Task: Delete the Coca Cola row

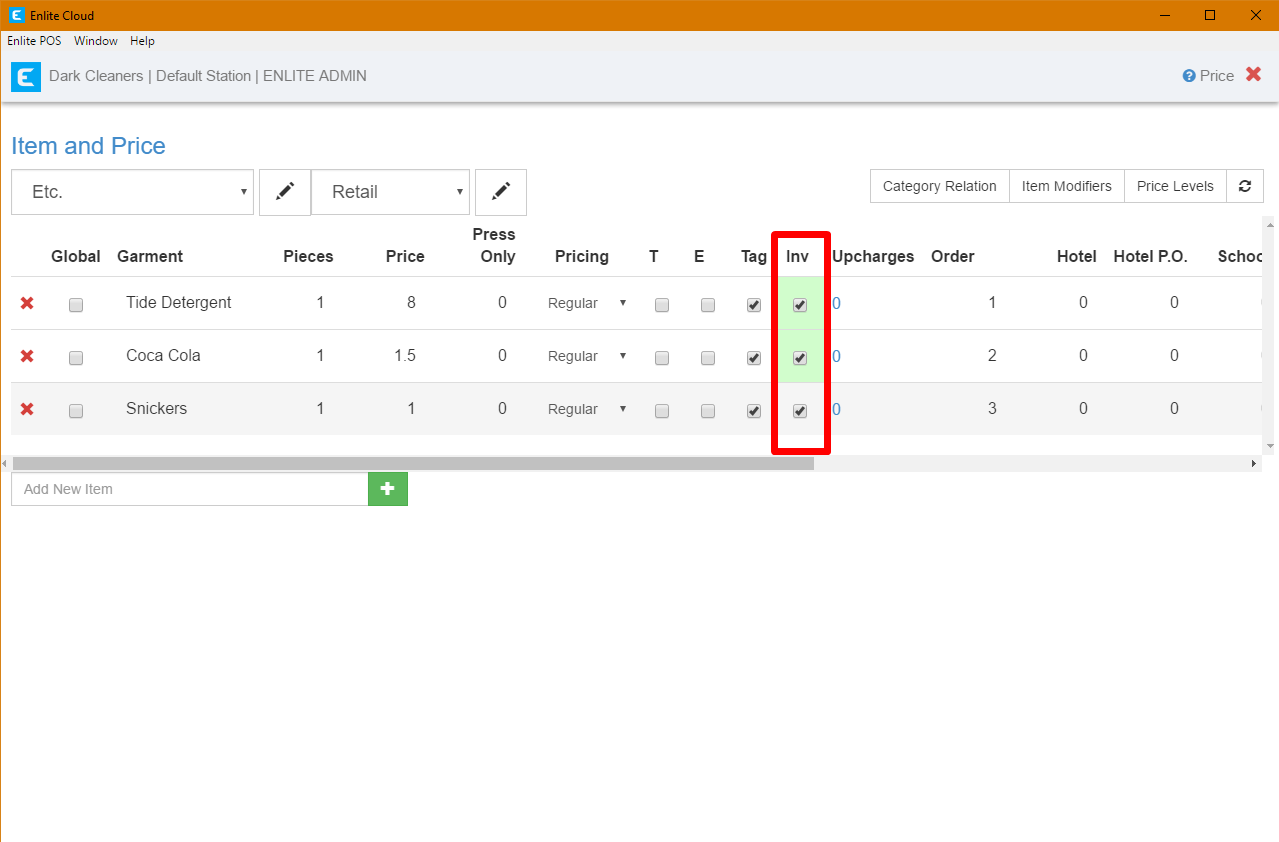Action: pyautogui.click(x=27, y=356)
